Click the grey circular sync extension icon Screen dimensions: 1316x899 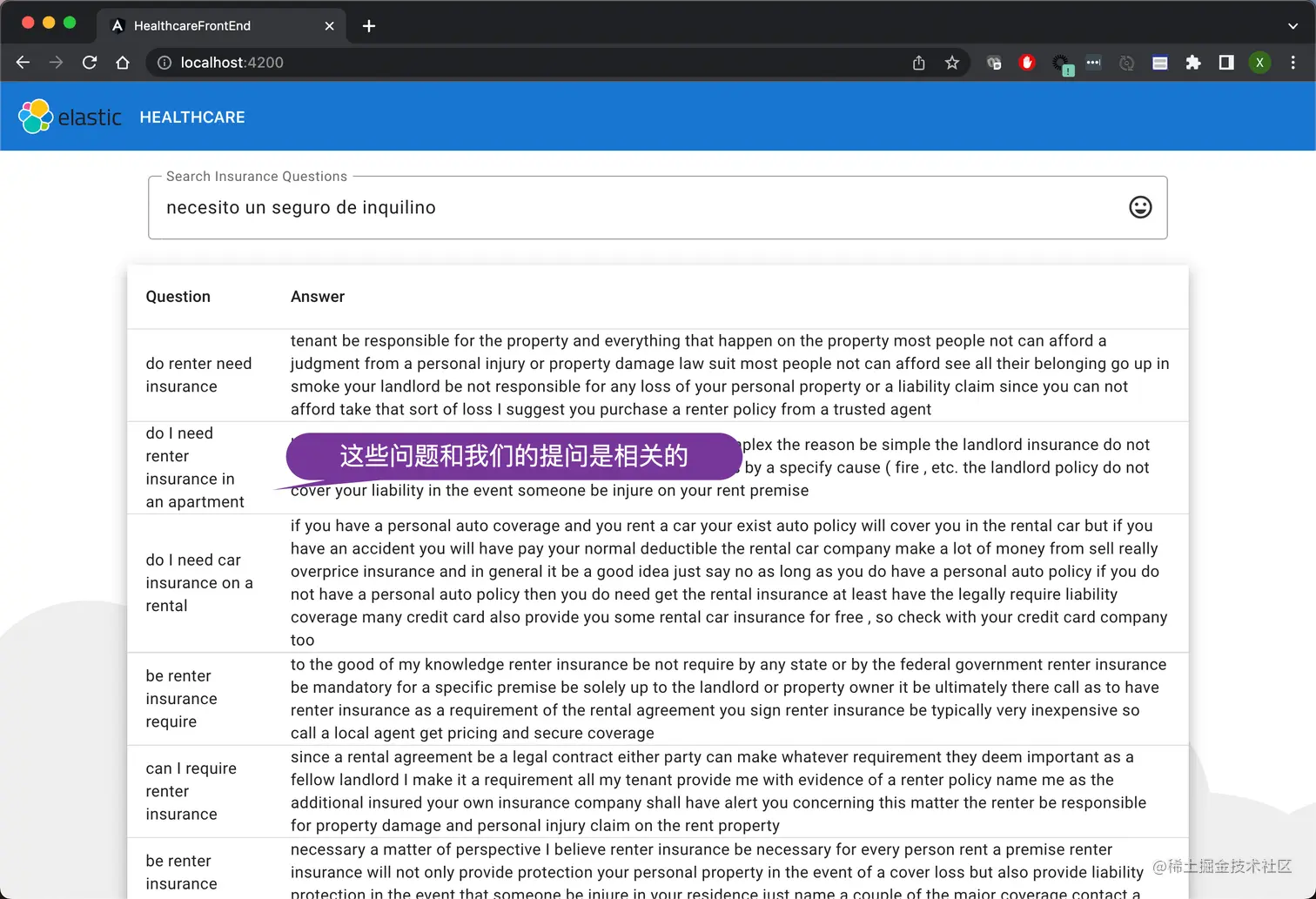point(1127,63)
